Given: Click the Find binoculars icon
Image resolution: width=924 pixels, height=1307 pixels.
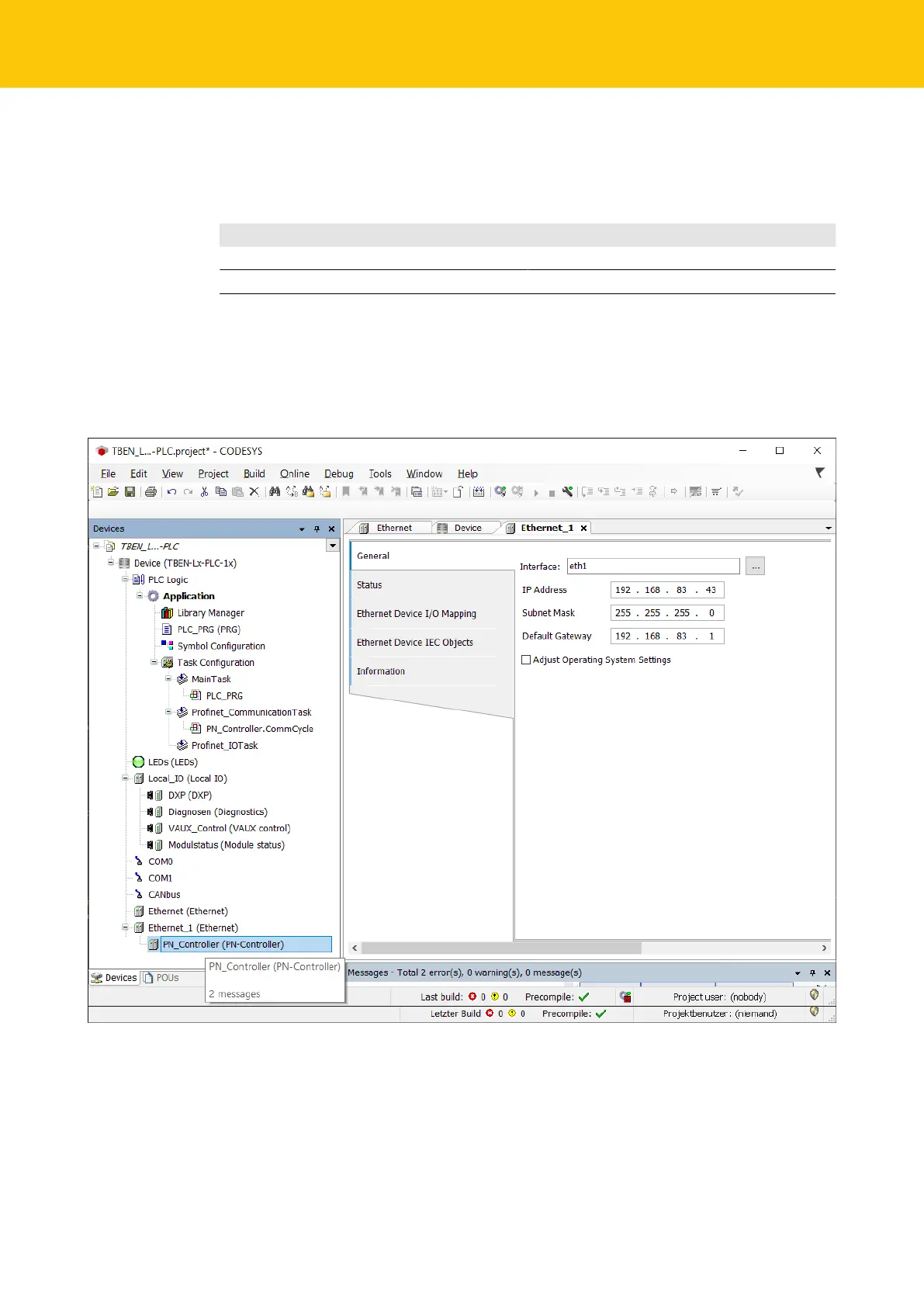Looking at the screenshot, I should point(275,491).
